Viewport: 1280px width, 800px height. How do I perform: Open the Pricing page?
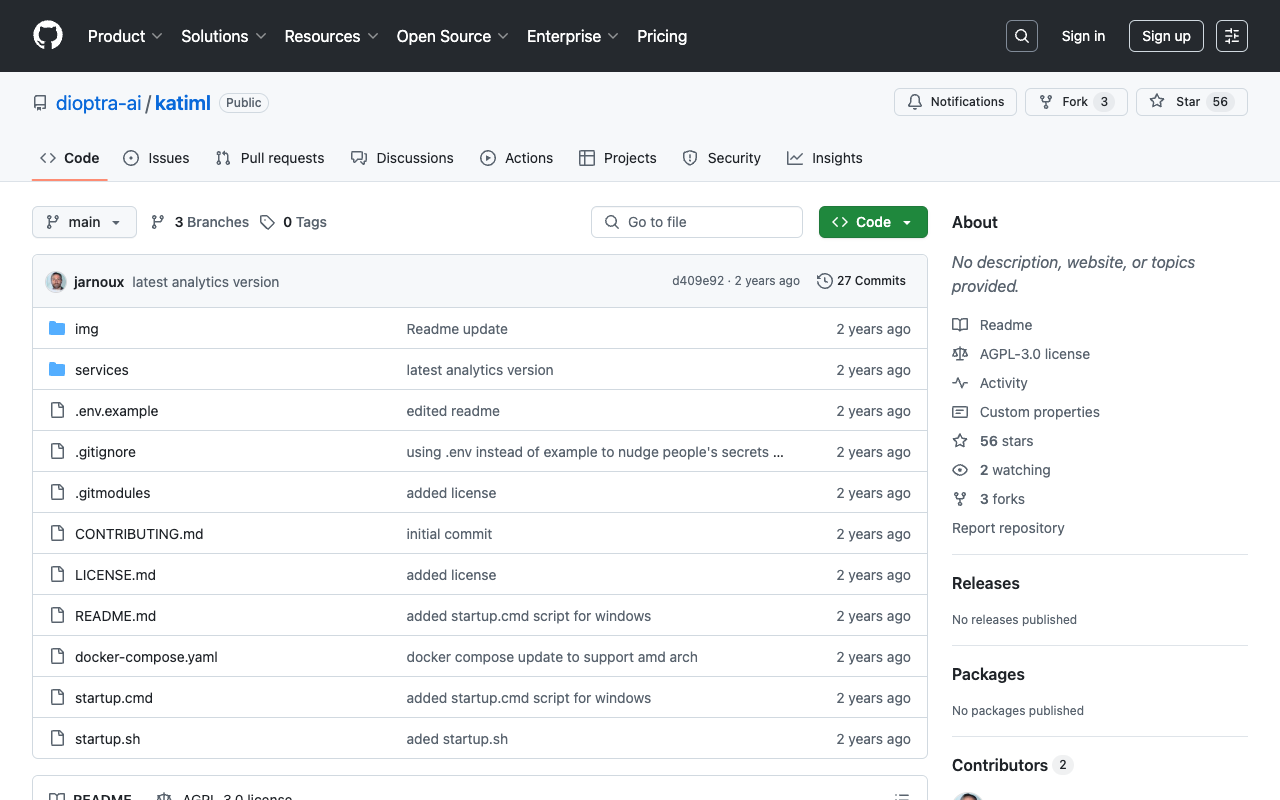(662, 36)
